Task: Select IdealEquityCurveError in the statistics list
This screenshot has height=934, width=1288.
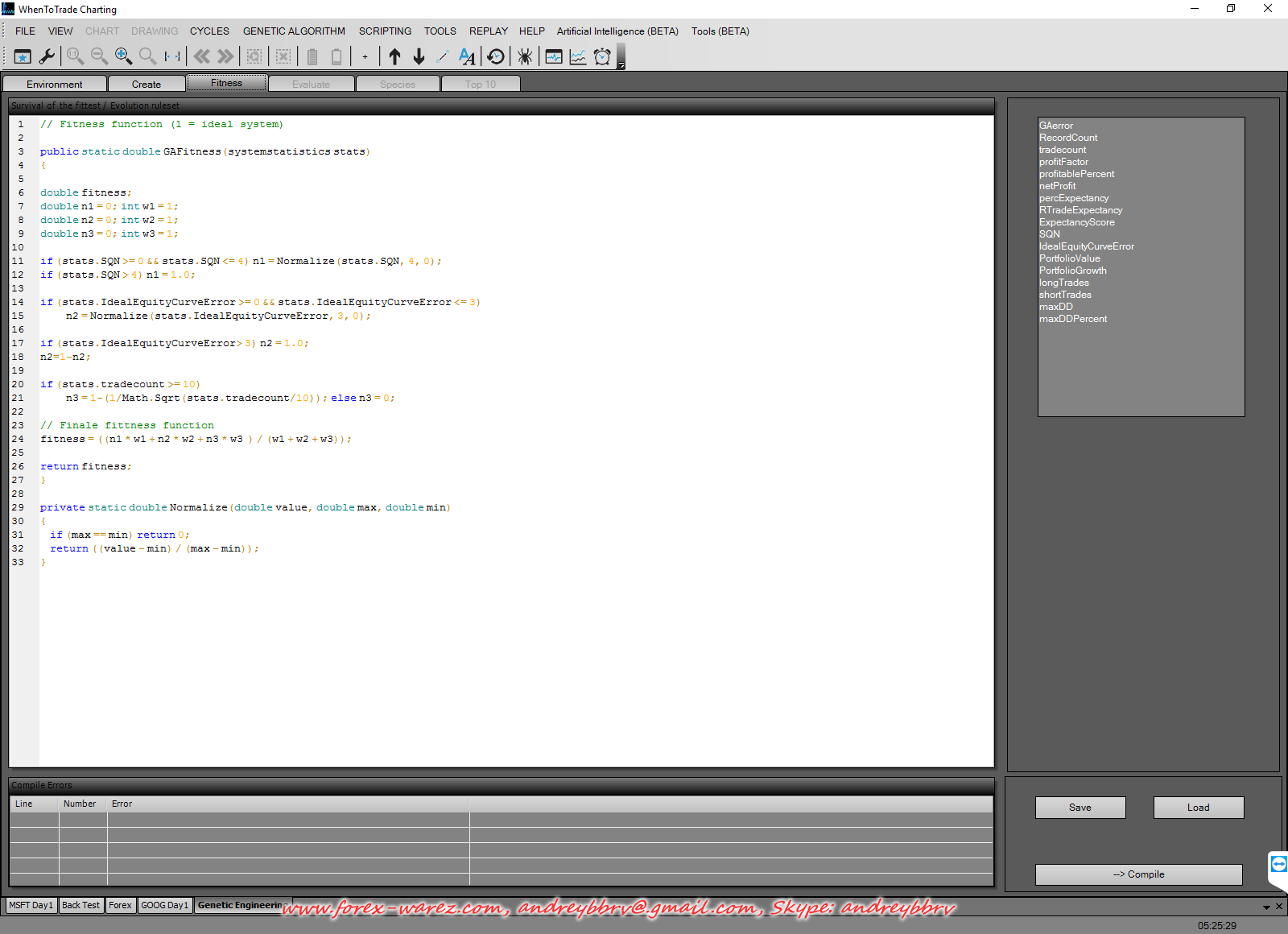Action: pos(1086,246)
